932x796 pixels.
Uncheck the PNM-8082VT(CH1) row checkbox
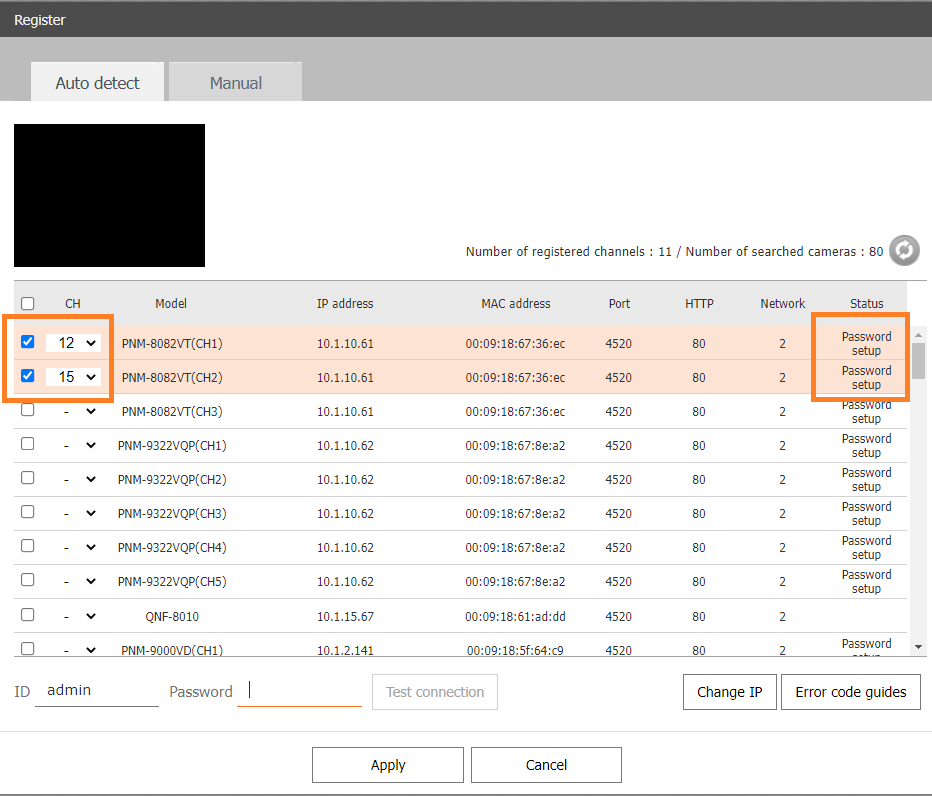pyautogui.click(x=28, y=342)
